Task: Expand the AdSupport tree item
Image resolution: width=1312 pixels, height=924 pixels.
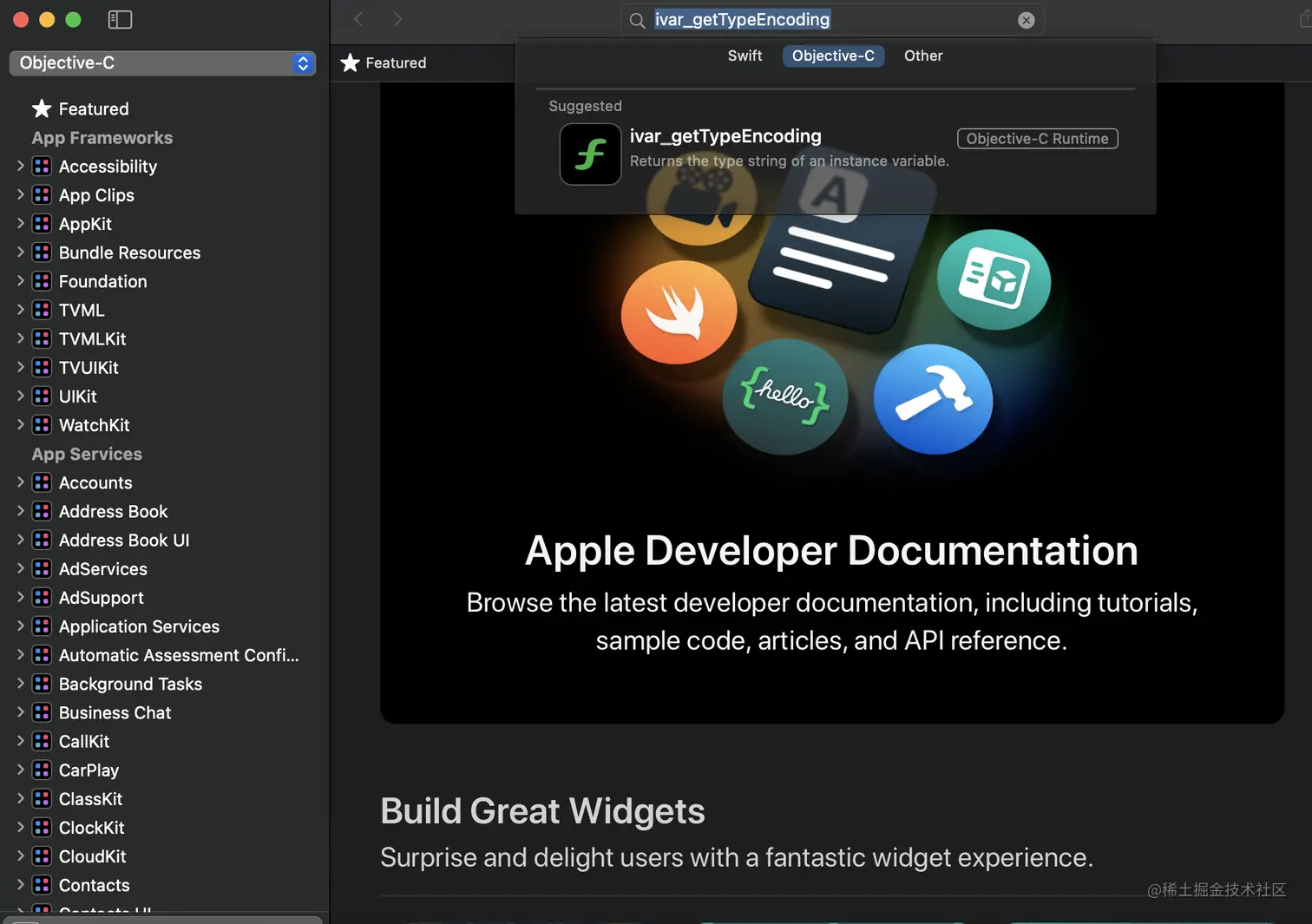Action: coord(20,597)
